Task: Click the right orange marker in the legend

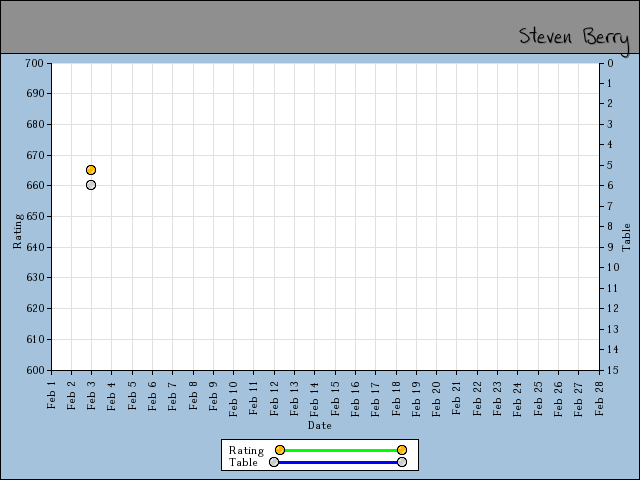Action: pyautogui.click(x=402, y=450)
